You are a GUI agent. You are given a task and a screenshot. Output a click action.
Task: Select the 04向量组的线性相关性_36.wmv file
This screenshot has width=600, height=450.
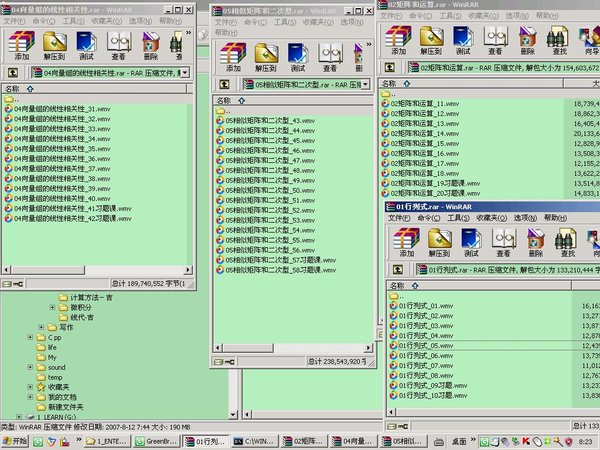pyautogui.click(x=62, y=158)
